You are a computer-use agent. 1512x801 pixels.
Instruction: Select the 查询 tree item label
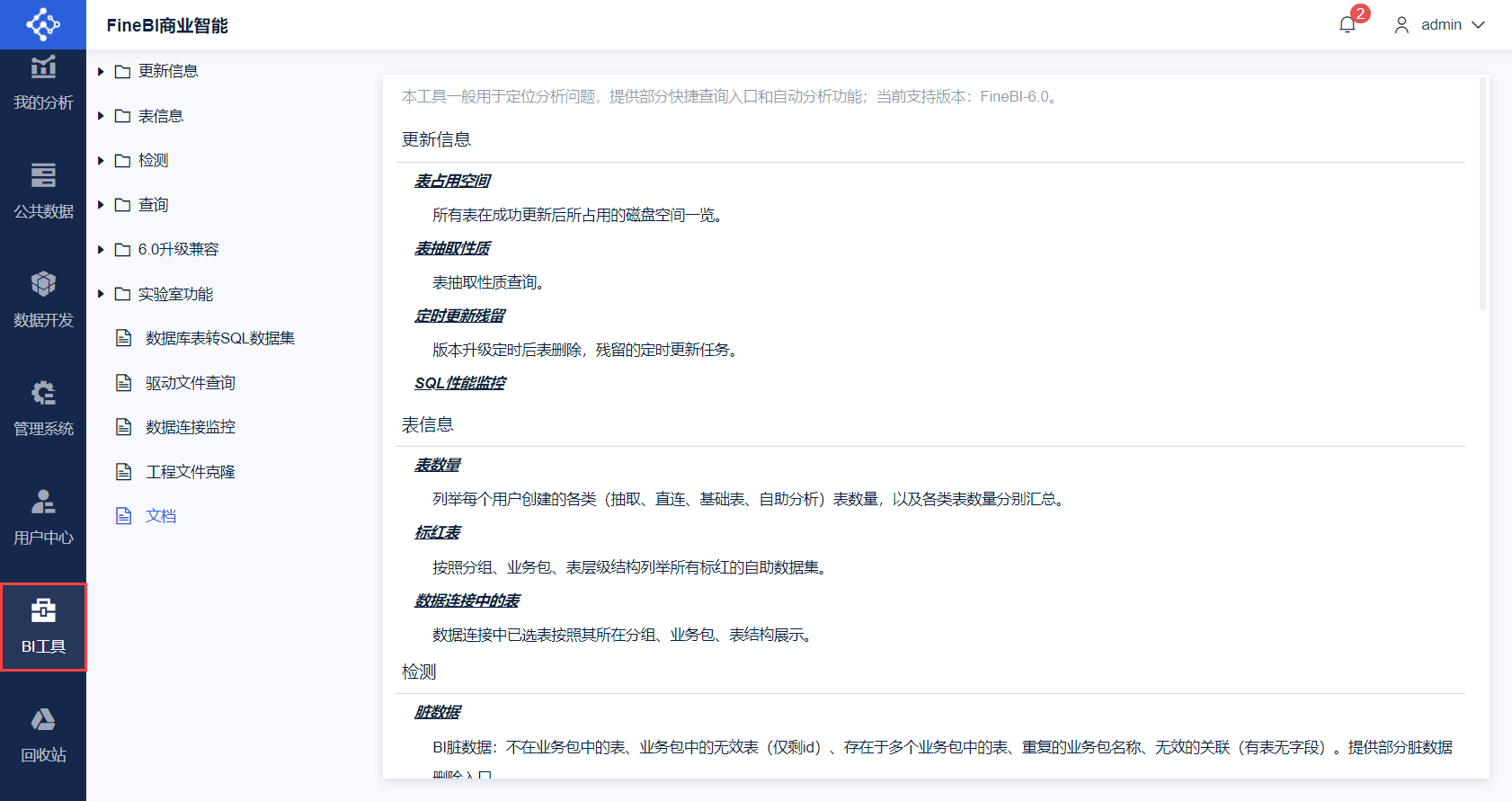point(154,205)
